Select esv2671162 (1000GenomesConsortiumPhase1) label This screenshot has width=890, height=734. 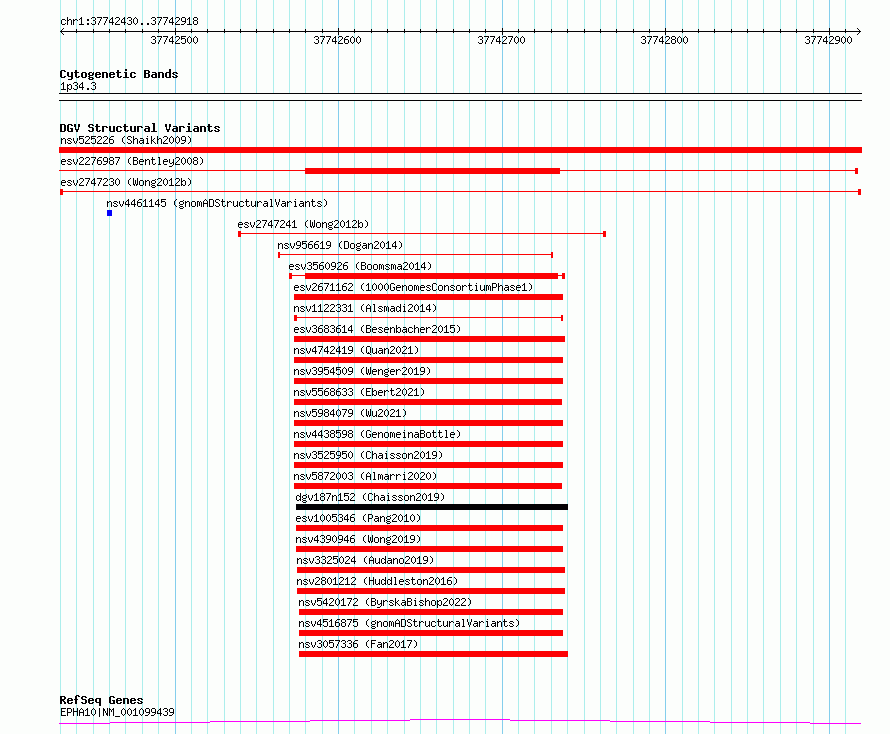pos(413,287)
